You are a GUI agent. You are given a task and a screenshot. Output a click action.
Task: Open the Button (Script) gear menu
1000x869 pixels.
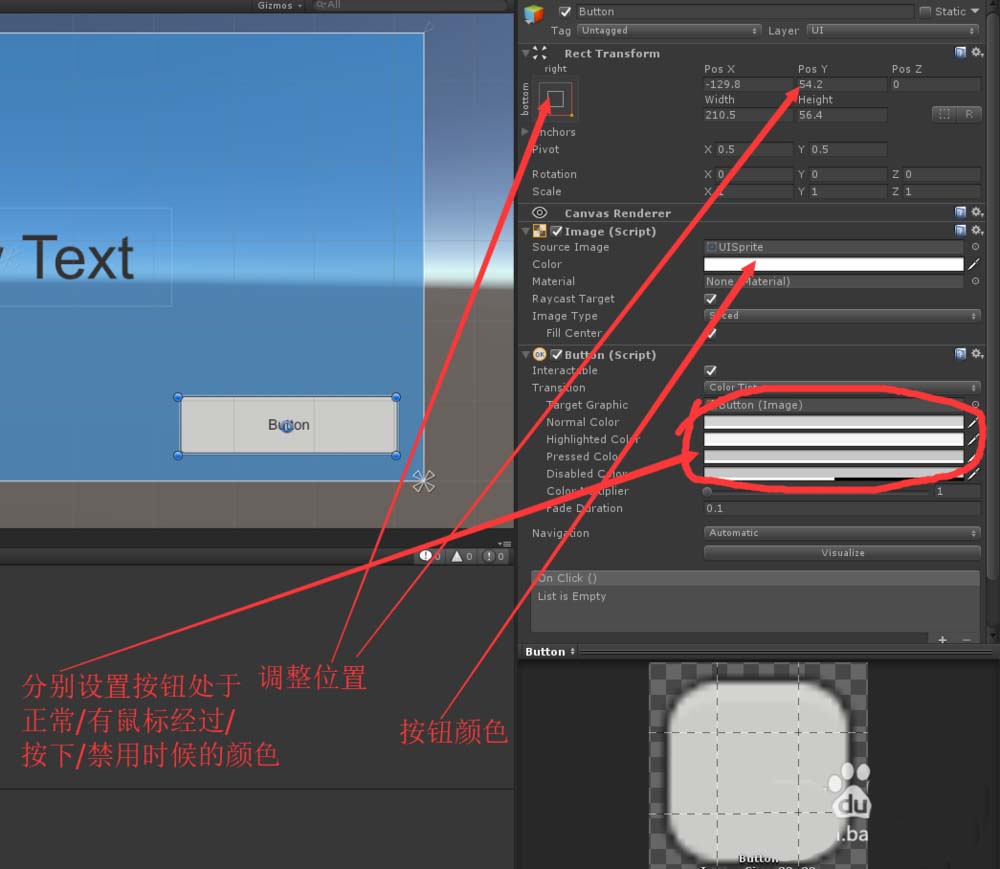976,354
